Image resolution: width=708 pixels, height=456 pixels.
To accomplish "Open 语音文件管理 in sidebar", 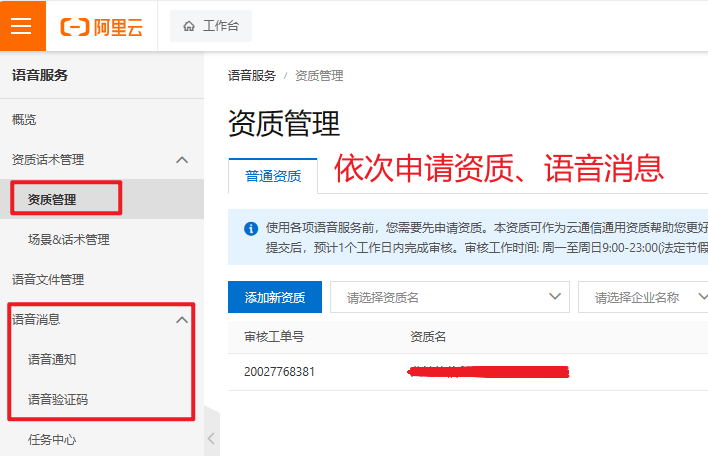I will [48, 280].
